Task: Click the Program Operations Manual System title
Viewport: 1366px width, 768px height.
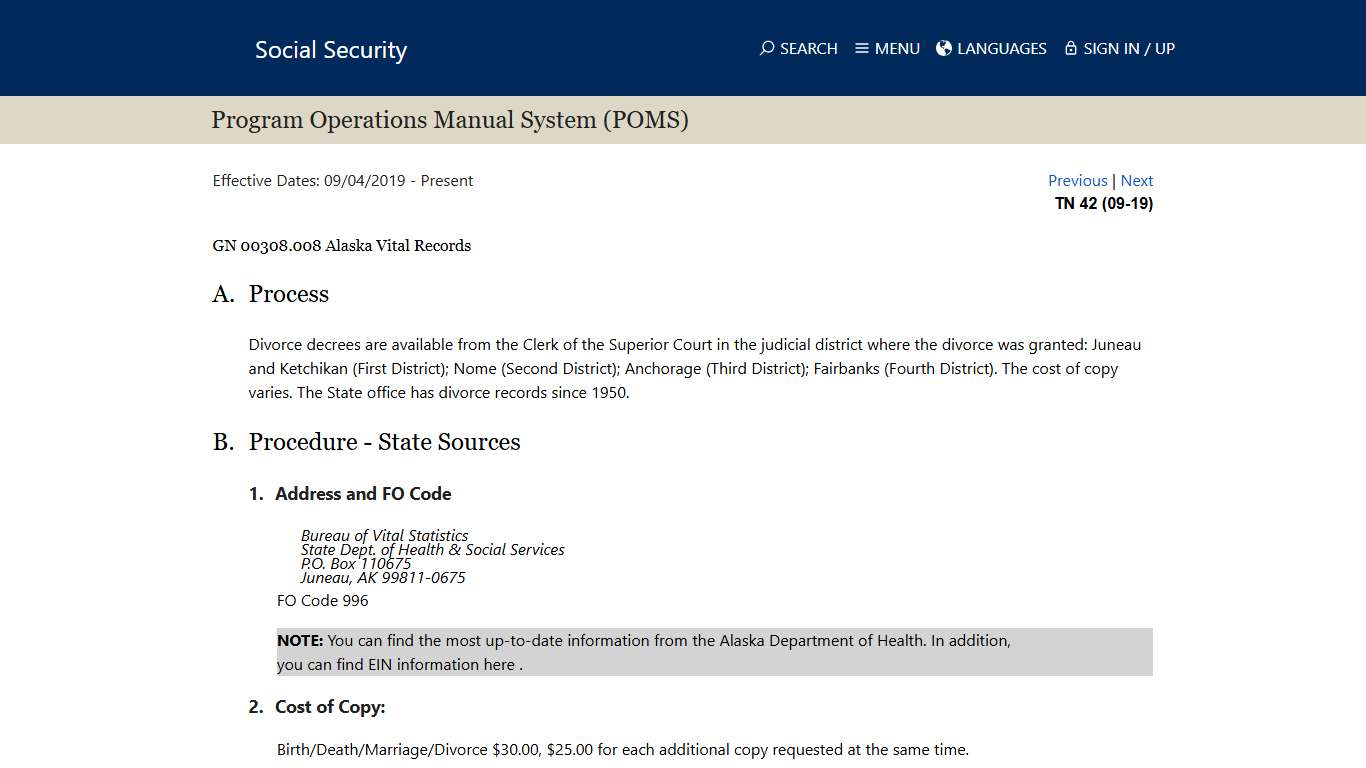Action: (450, 120)
